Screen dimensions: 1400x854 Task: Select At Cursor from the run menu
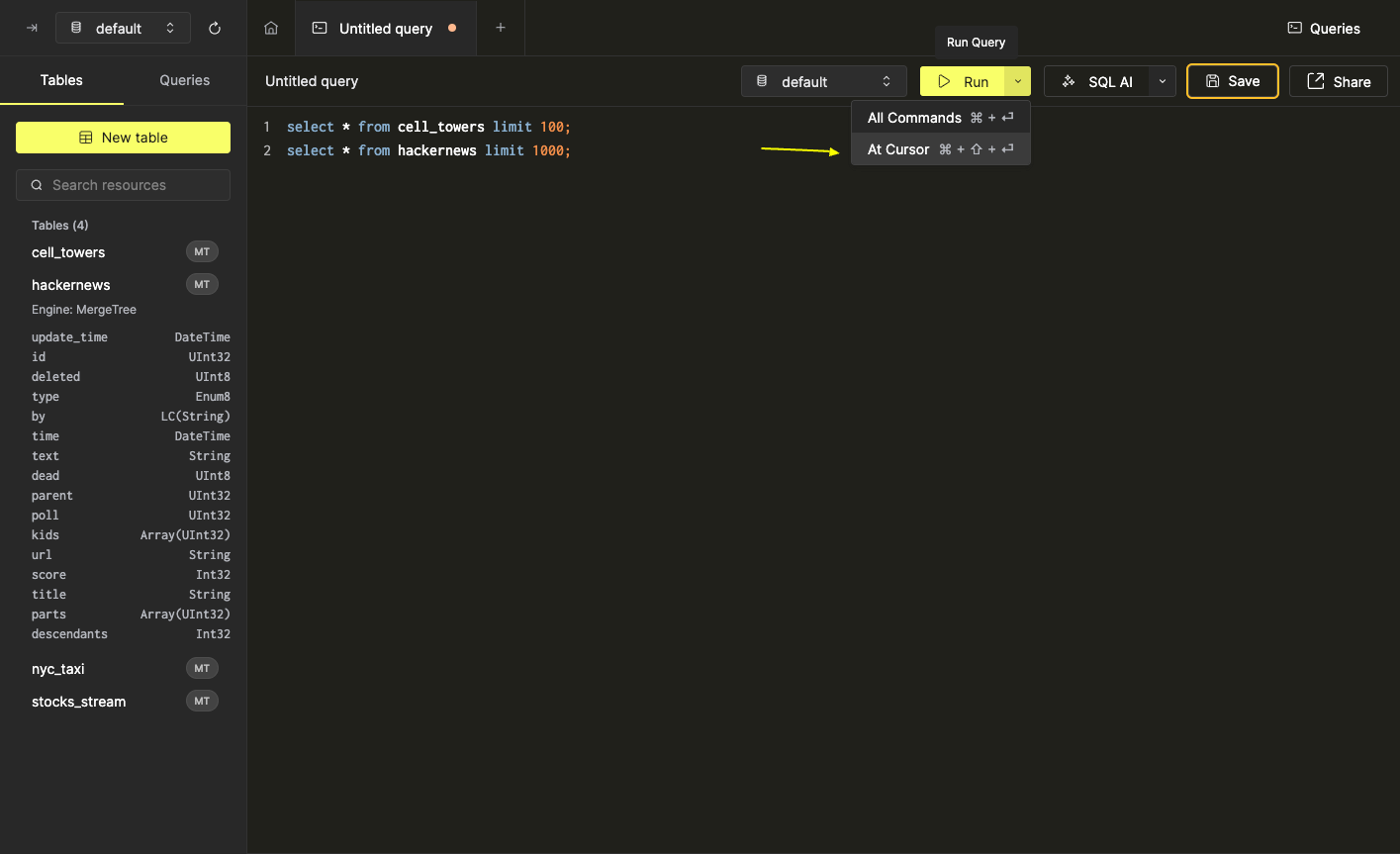(898, 148)
